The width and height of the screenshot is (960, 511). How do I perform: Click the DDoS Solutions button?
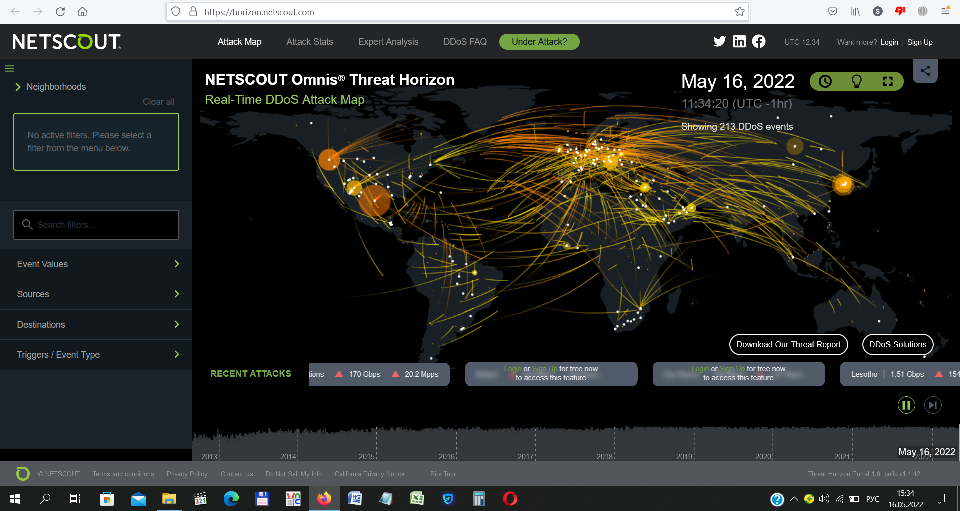[898, 344]
